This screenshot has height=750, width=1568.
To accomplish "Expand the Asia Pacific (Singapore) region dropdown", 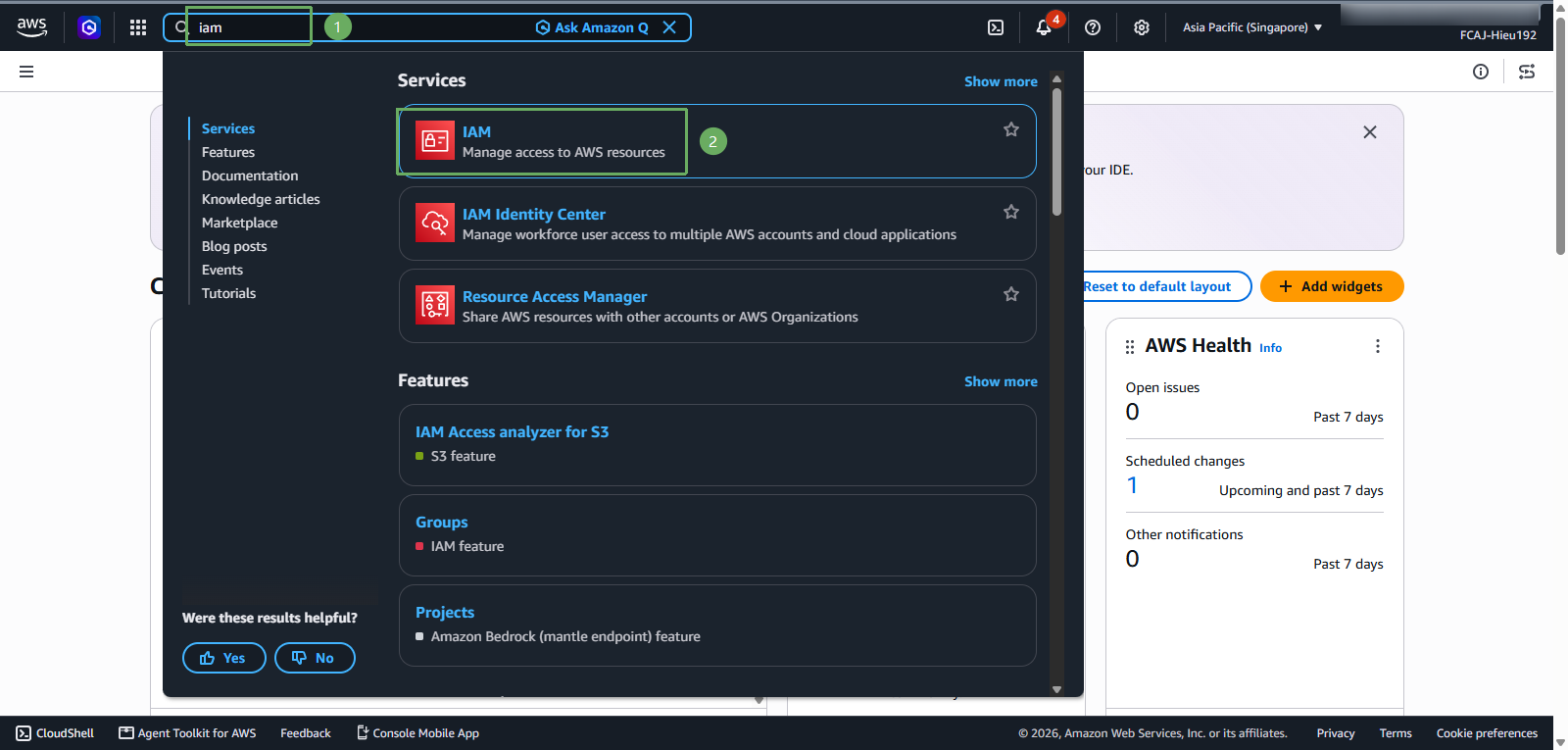I will [x=1252, y=27].
